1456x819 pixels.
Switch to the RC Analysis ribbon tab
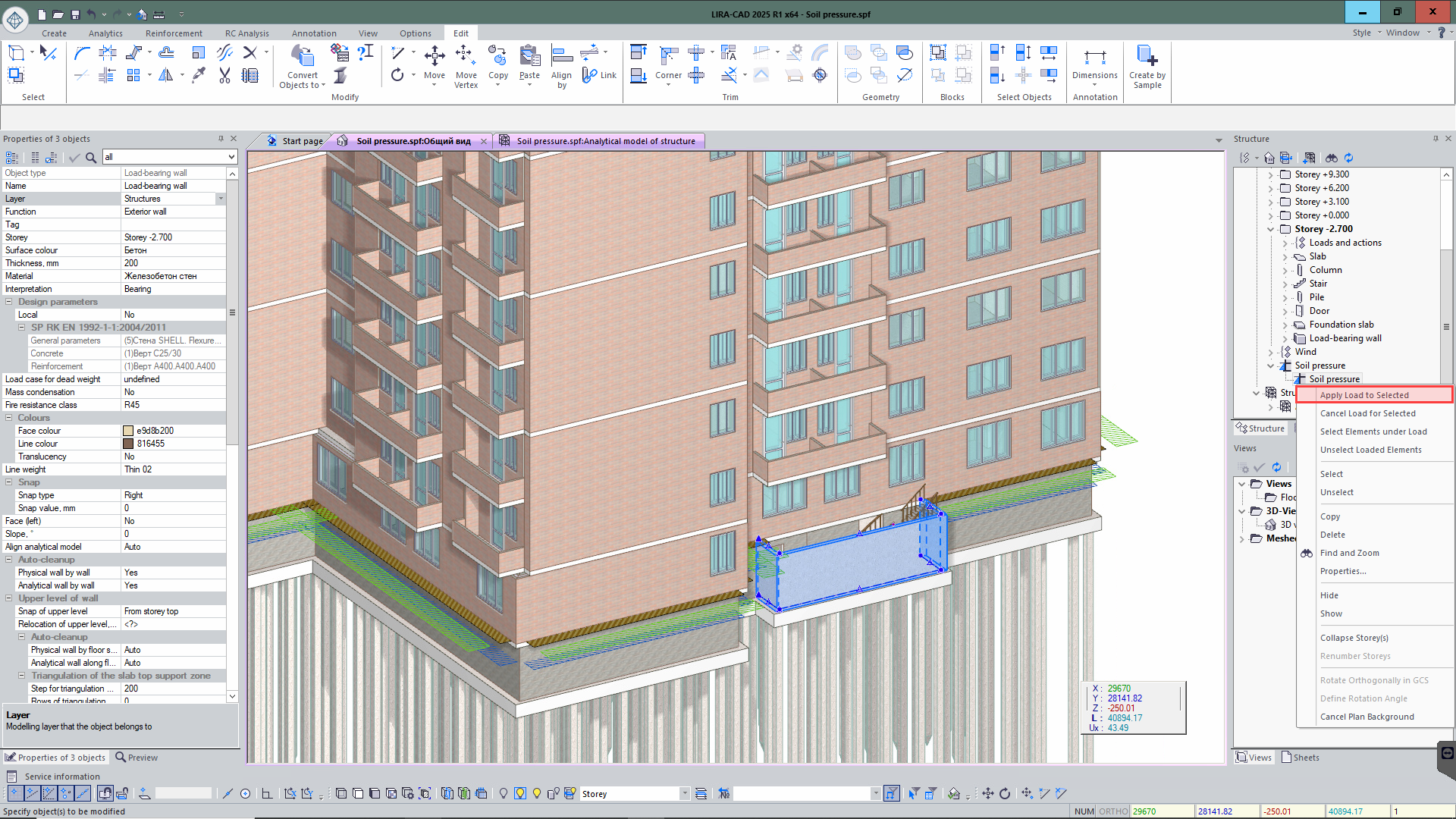click(x=246, y=33)
